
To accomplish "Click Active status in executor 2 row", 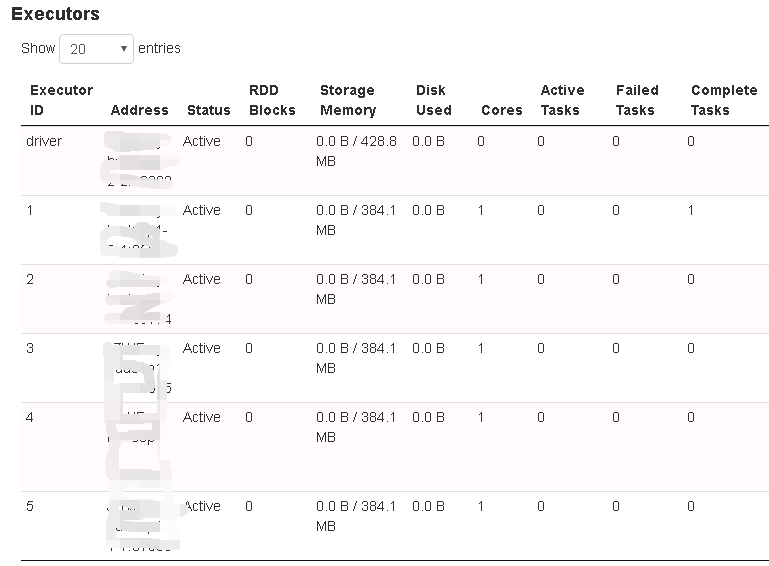I will (202, 280).
